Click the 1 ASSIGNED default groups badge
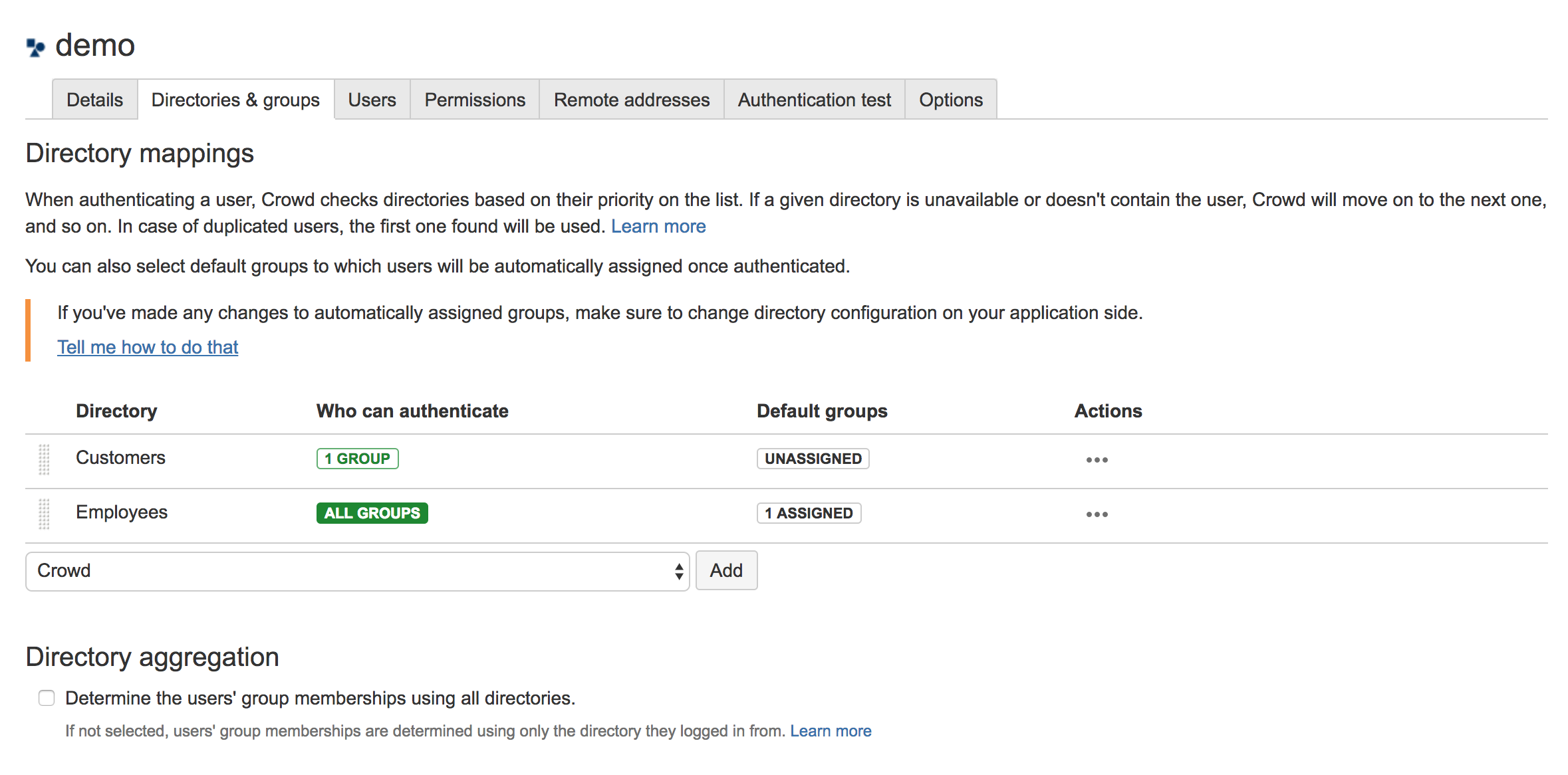1568x775 pixels. [x=809, y=513]
